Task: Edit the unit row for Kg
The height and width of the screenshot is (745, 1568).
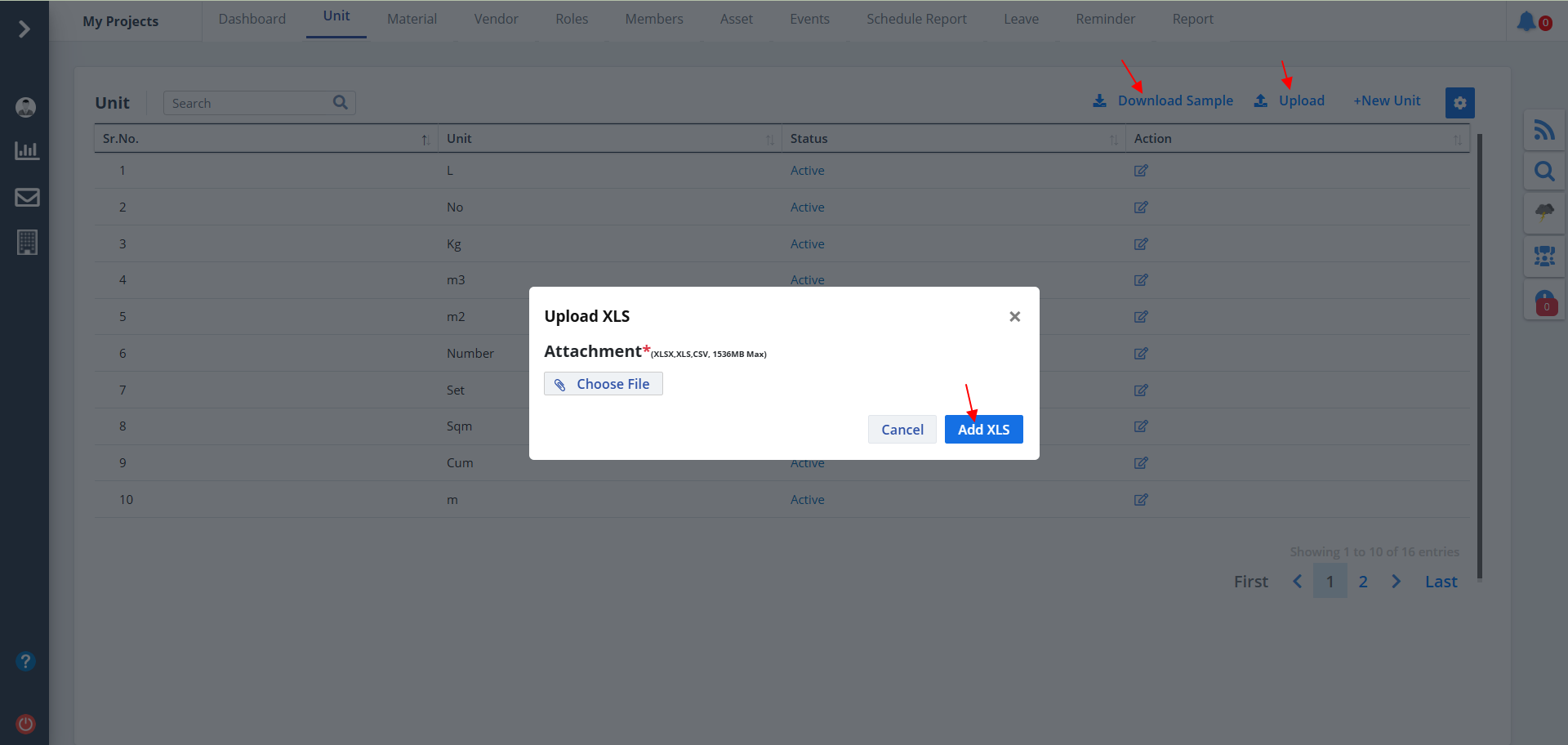Action: 1141,244
